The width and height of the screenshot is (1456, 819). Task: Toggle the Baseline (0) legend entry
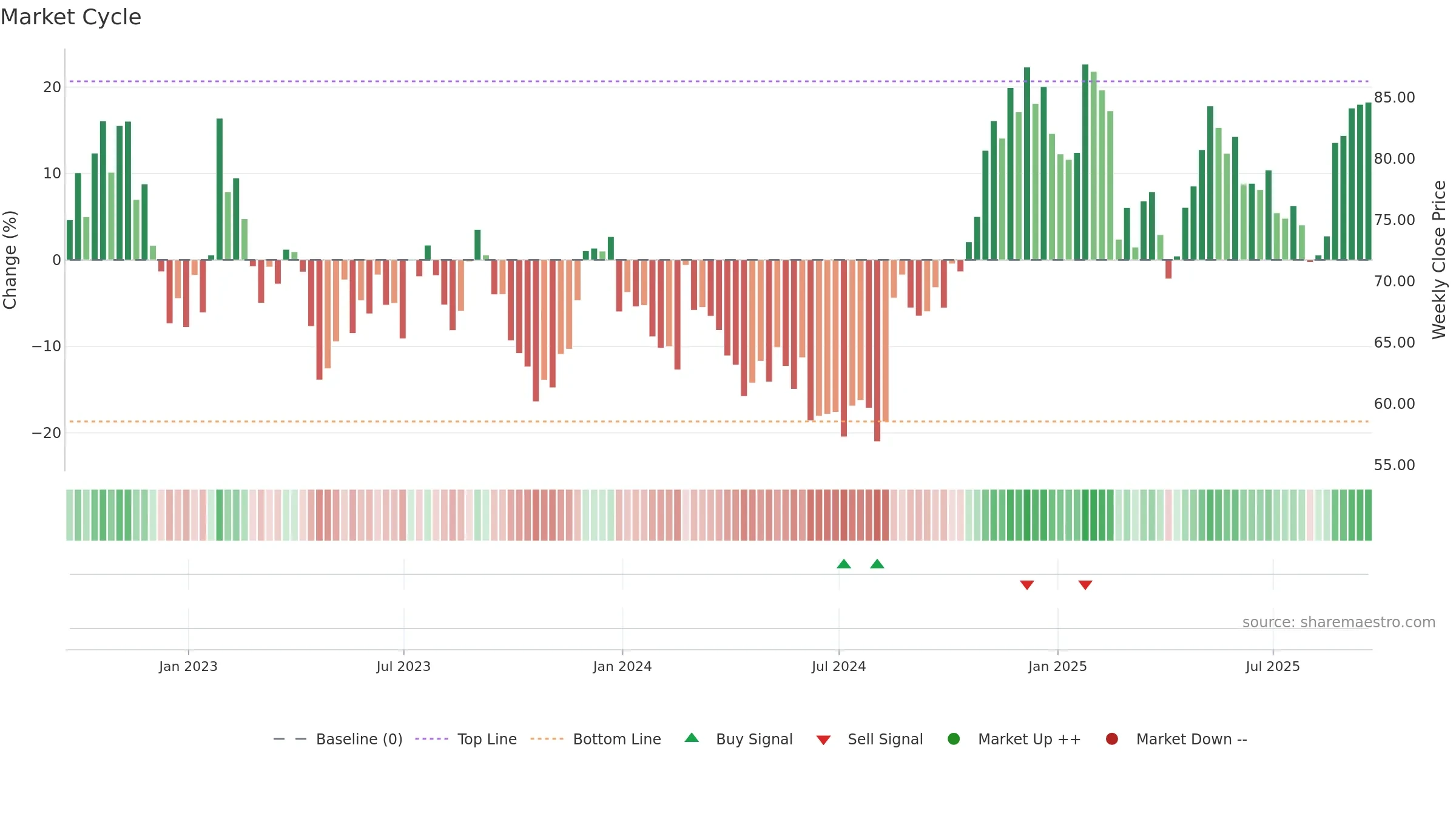point(338,739)
